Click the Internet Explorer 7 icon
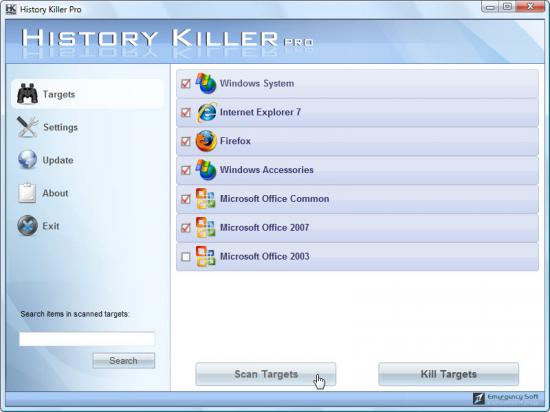 206,112
